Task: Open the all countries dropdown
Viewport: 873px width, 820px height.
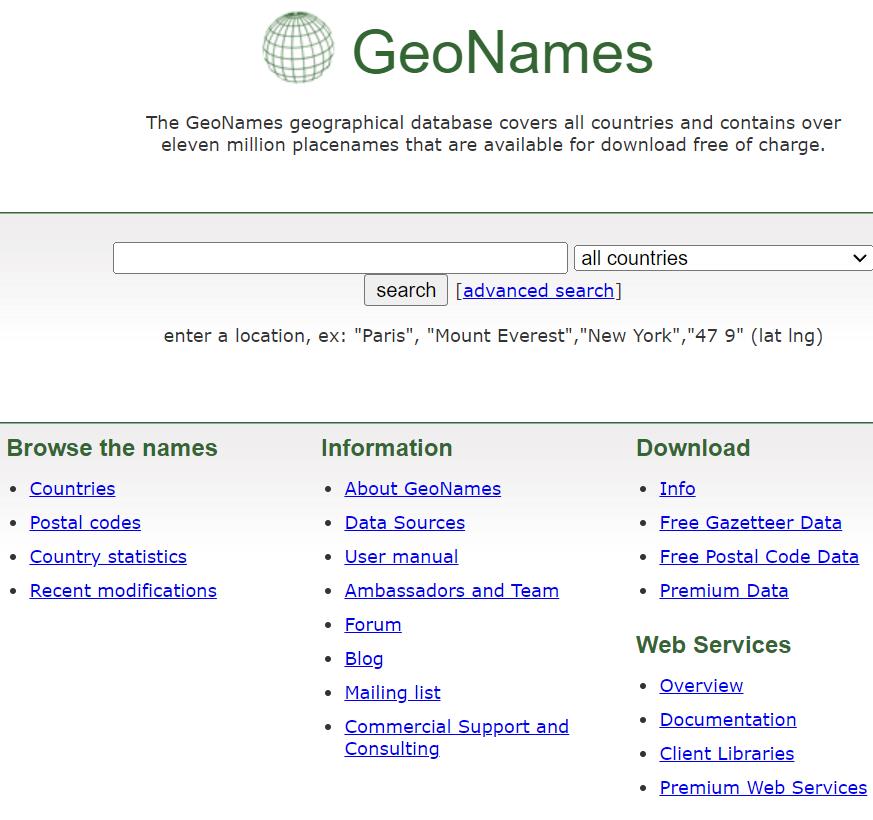Action: click(x=723, y=258)
